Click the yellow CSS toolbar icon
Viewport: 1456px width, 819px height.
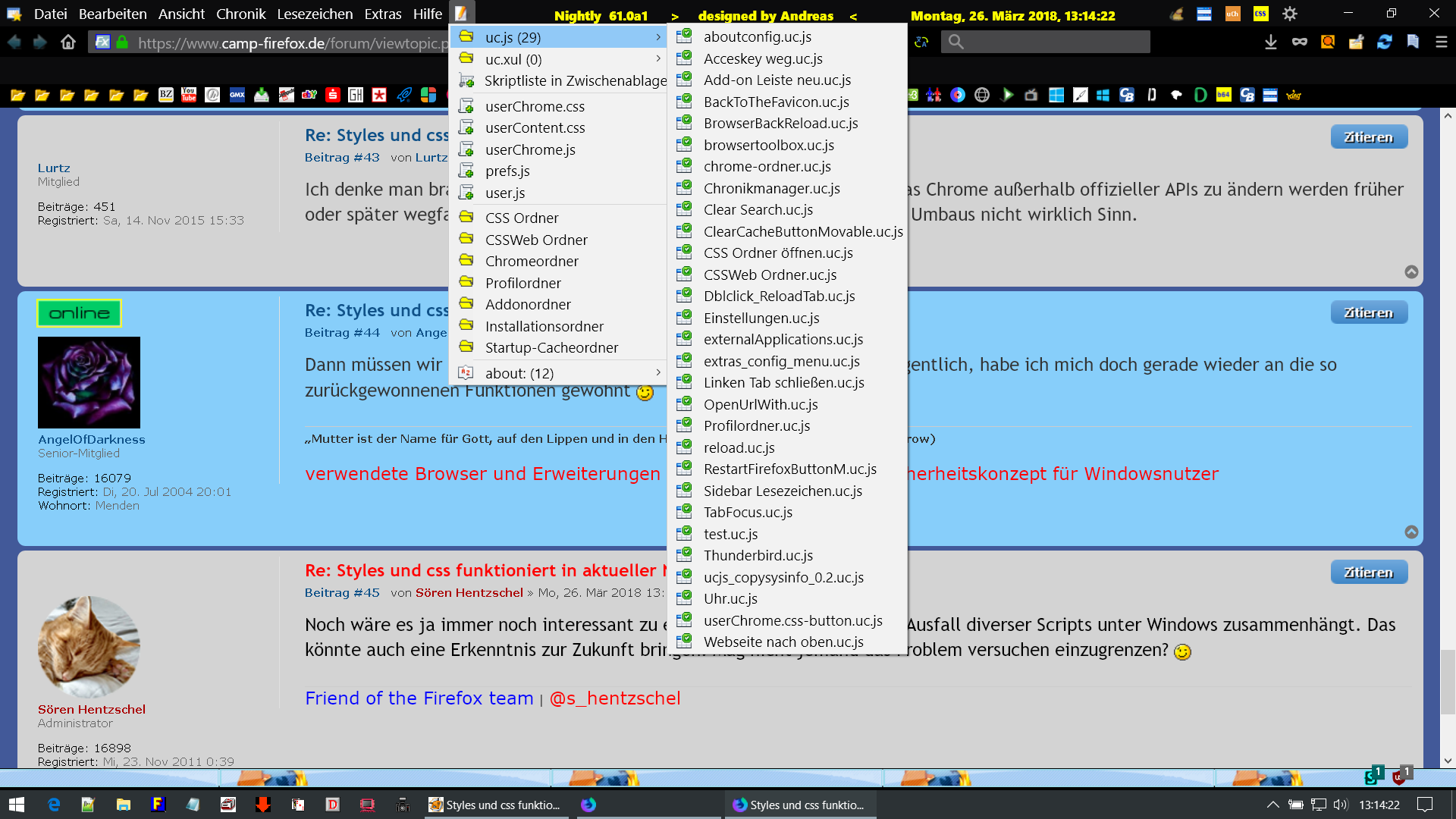tap(1260, 14)
